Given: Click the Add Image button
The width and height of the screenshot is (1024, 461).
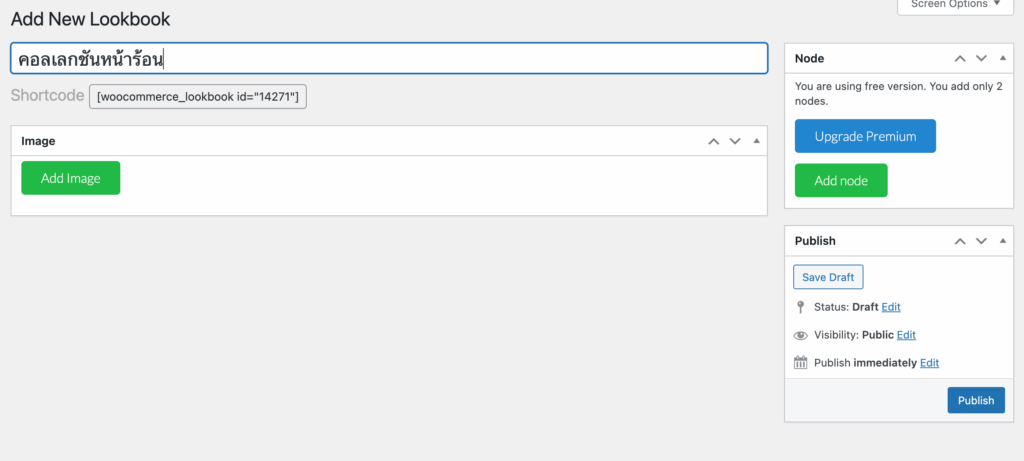Looking at the screenshot, I should [70, 178].
